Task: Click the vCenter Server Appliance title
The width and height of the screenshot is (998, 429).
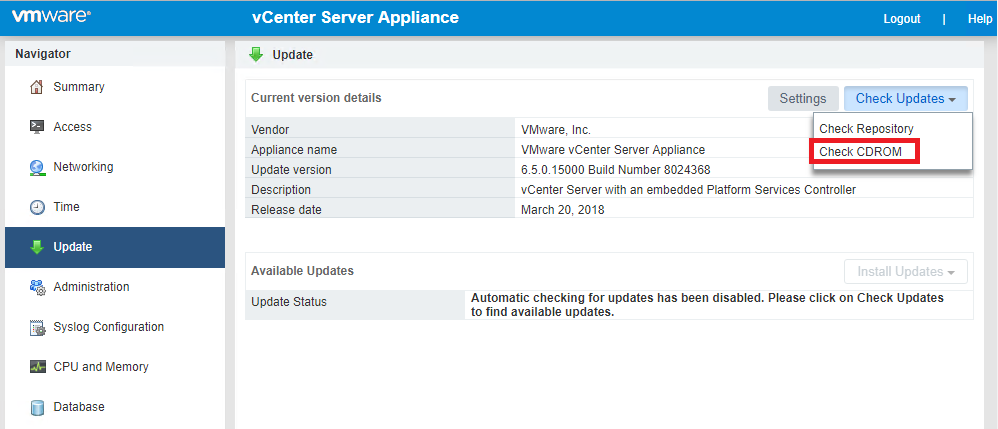Action: coord(355,18)
